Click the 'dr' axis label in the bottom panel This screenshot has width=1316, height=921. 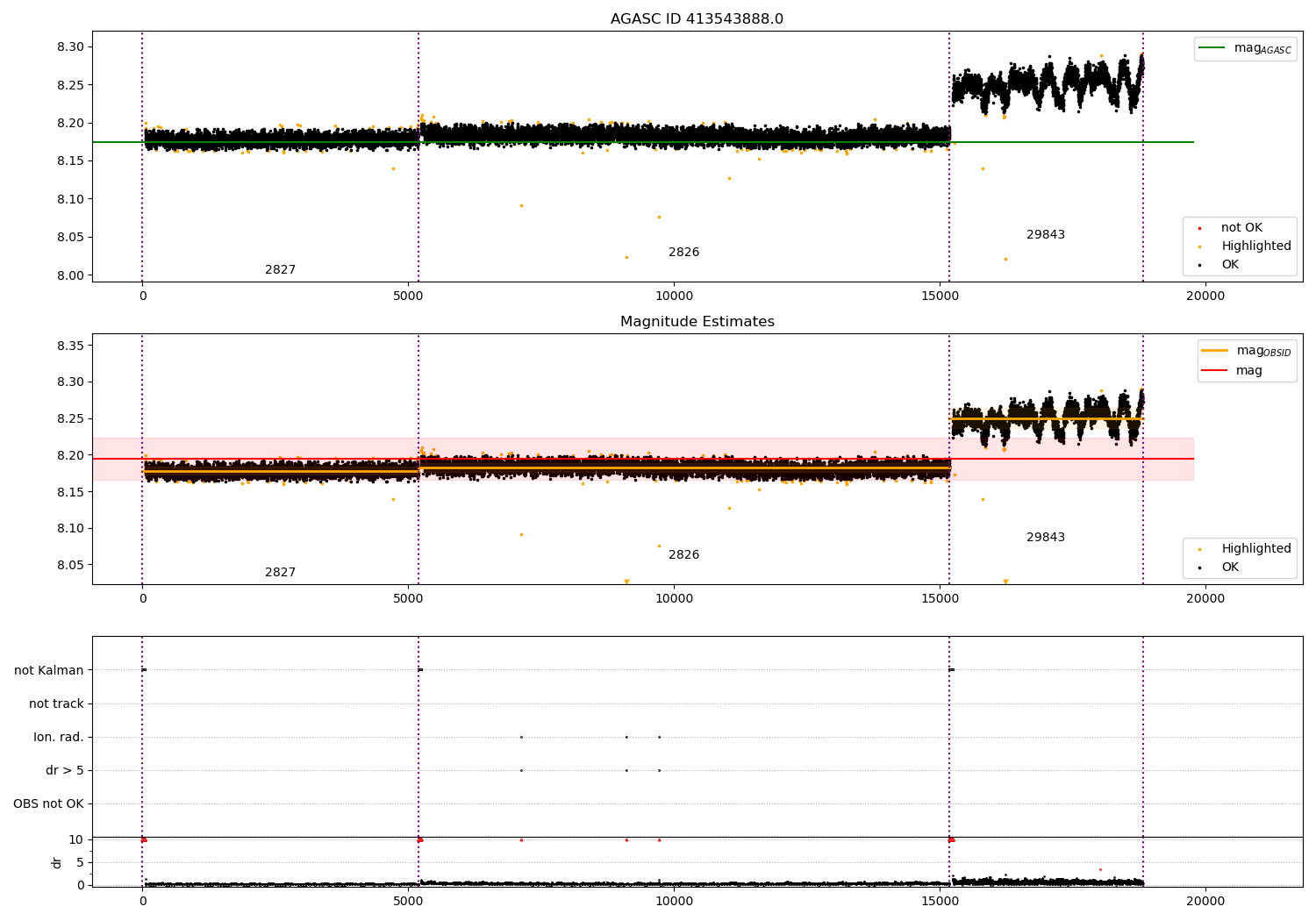57,862
